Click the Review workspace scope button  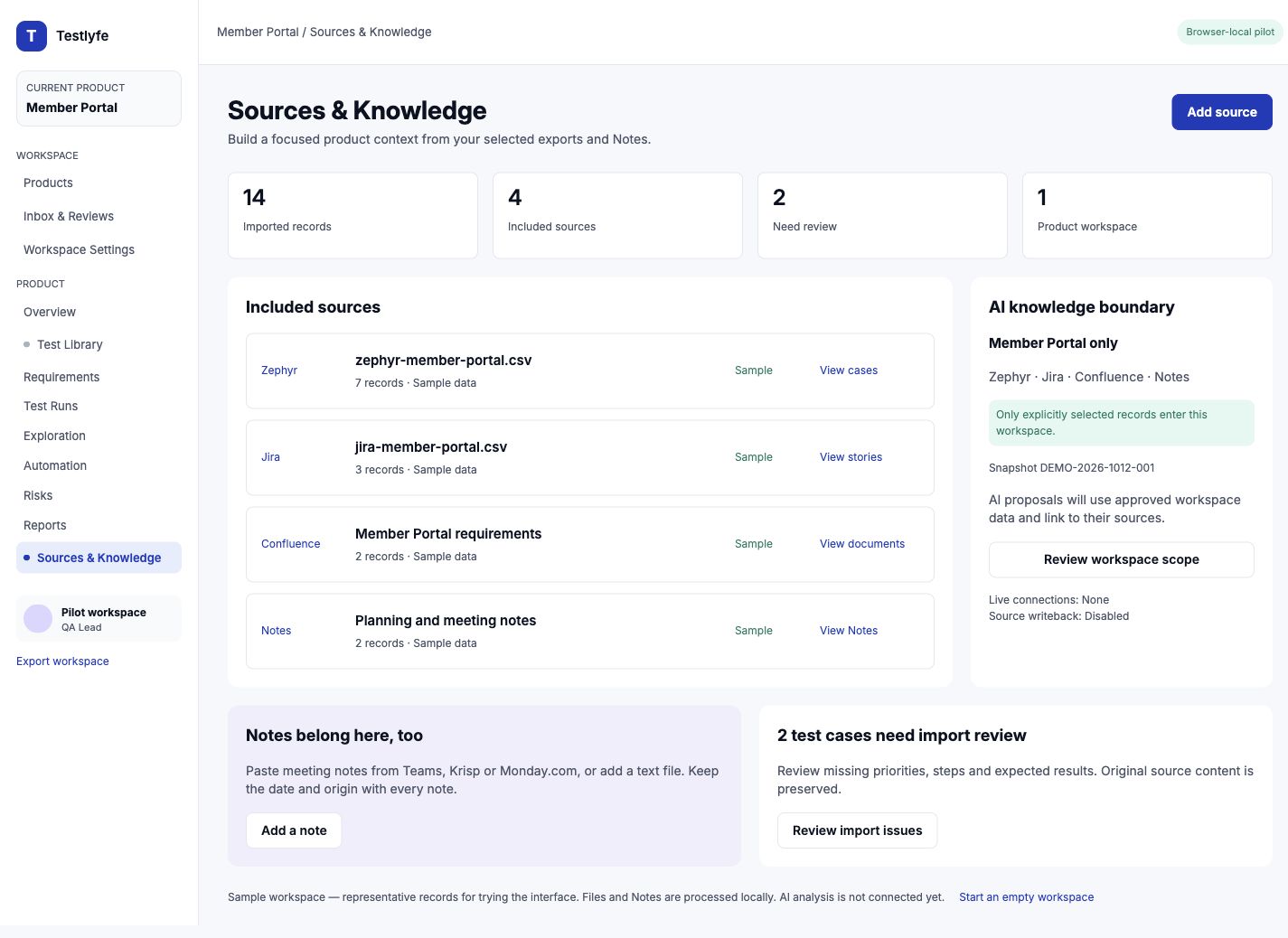pos(1121,559)
